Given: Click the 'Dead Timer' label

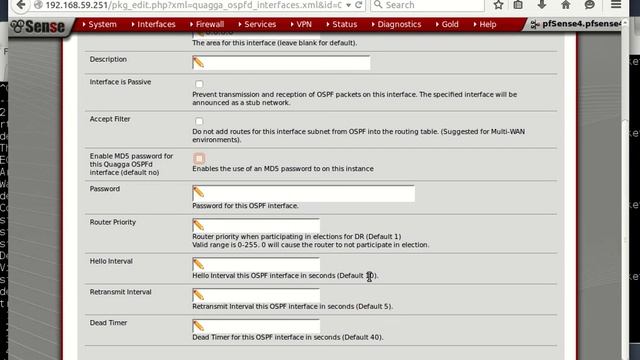Looking at the screenshot, I should [108, 323].
